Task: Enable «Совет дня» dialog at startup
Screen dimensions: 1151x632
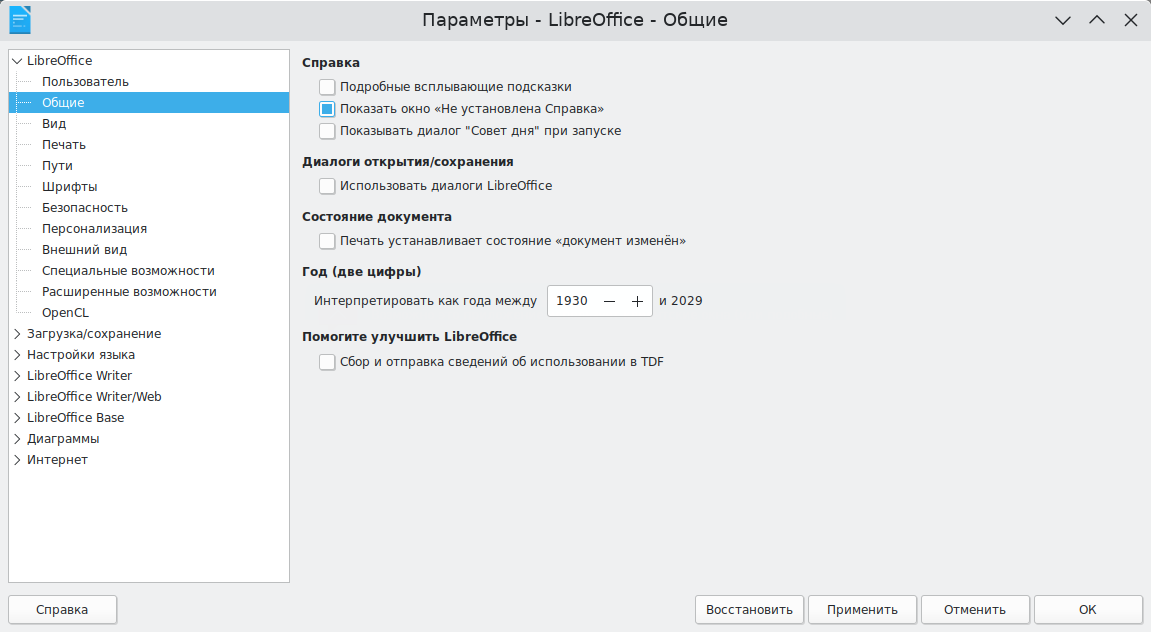Action: click(327, 131)
